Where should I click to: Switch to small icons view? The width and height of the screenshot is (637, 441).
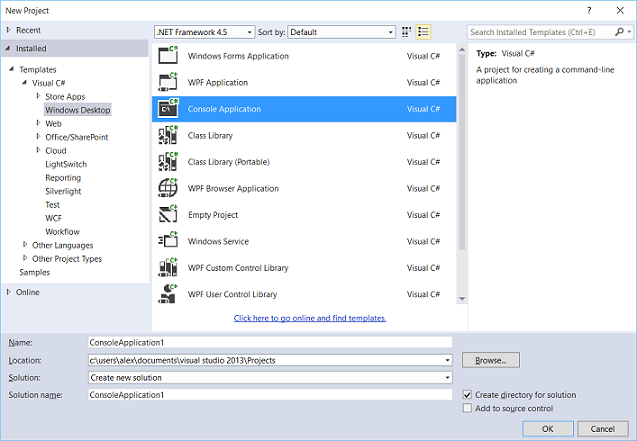coord(406,32)
